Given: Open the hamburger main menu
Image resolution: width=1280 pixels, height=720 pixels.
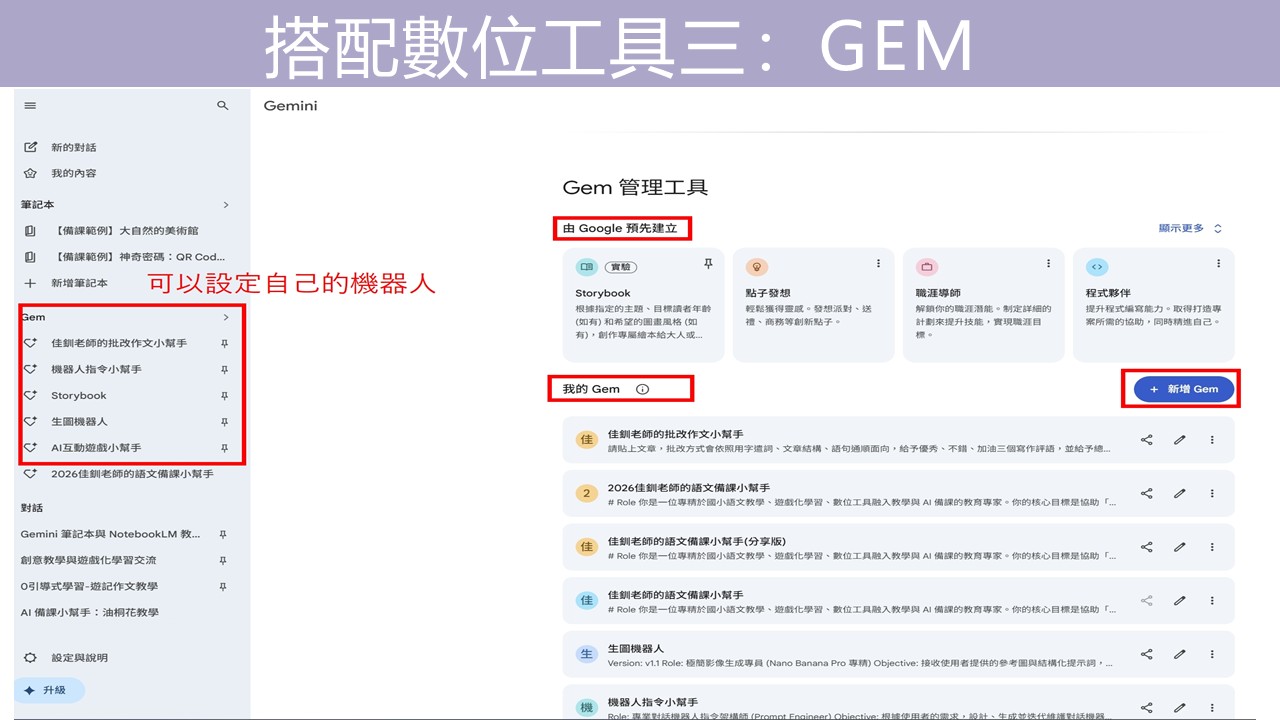Looking at the screenshot, I should pos(30,106).
